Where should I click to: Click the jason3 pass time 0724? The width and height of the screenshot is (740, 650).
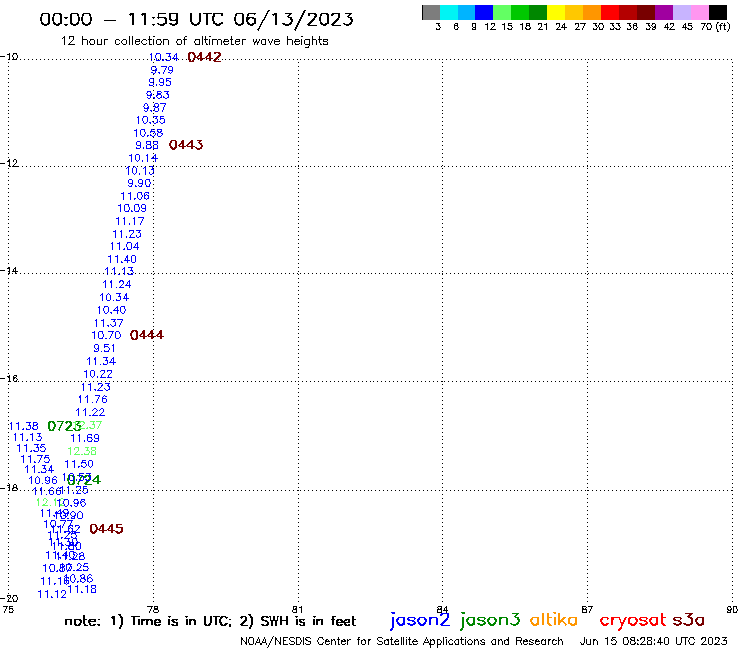click(x=84, y=480)
